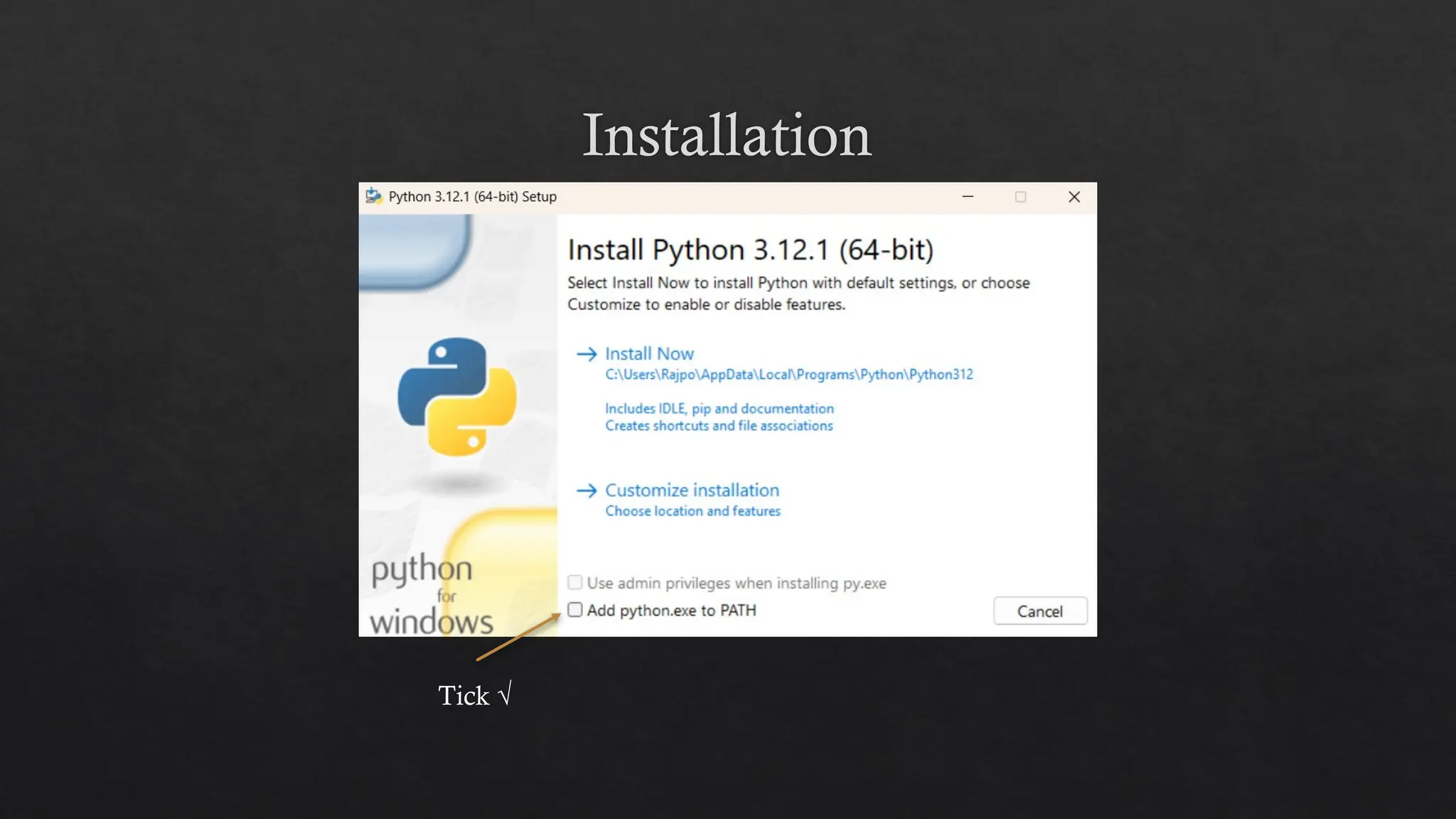Close the Python 3.12.1 Setup window
The height and width of the screenshot is (819, 1456).
(x=1074, y=197)
